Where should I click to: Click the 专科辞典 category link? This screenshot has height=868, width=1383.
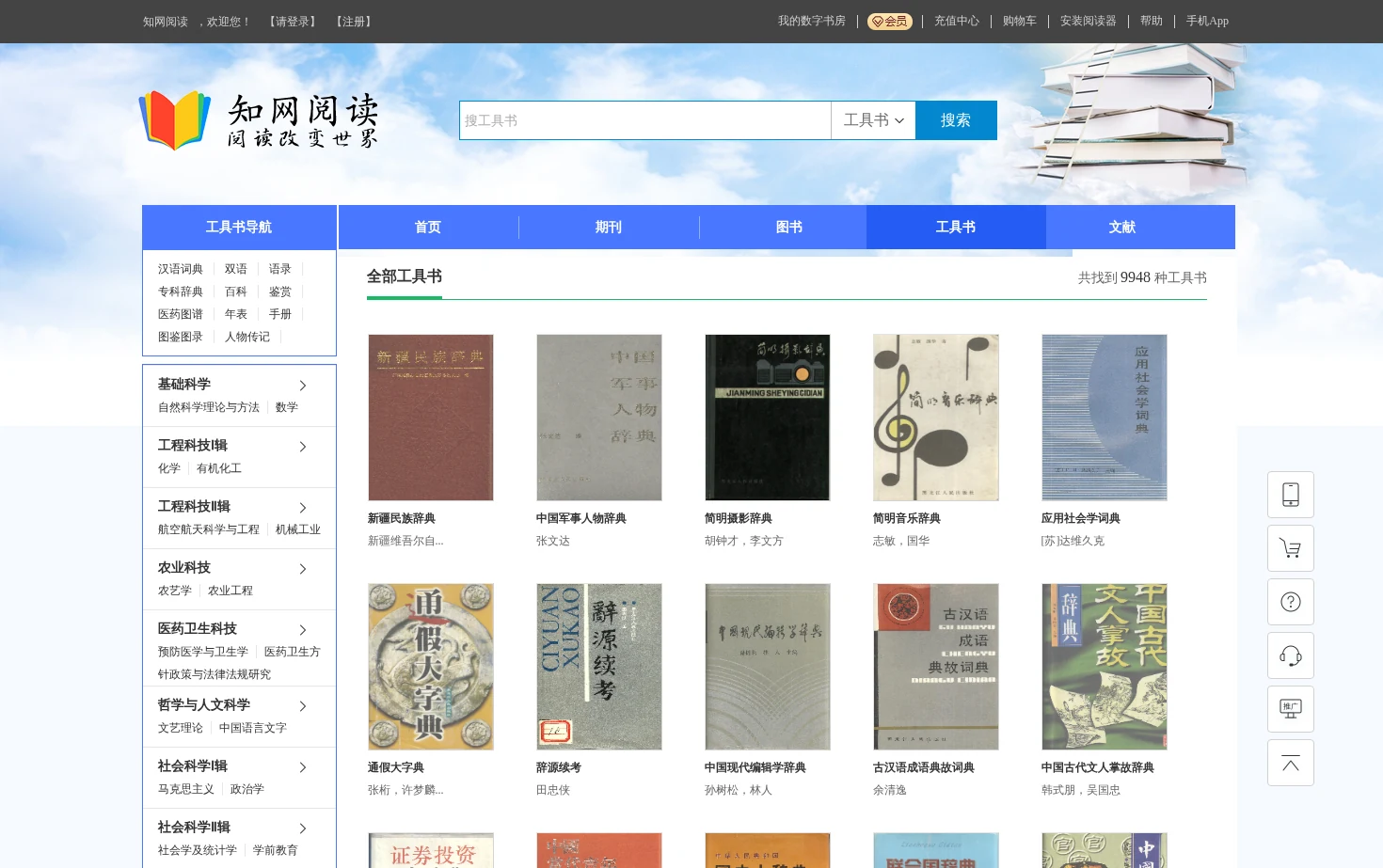click(181, 292)
